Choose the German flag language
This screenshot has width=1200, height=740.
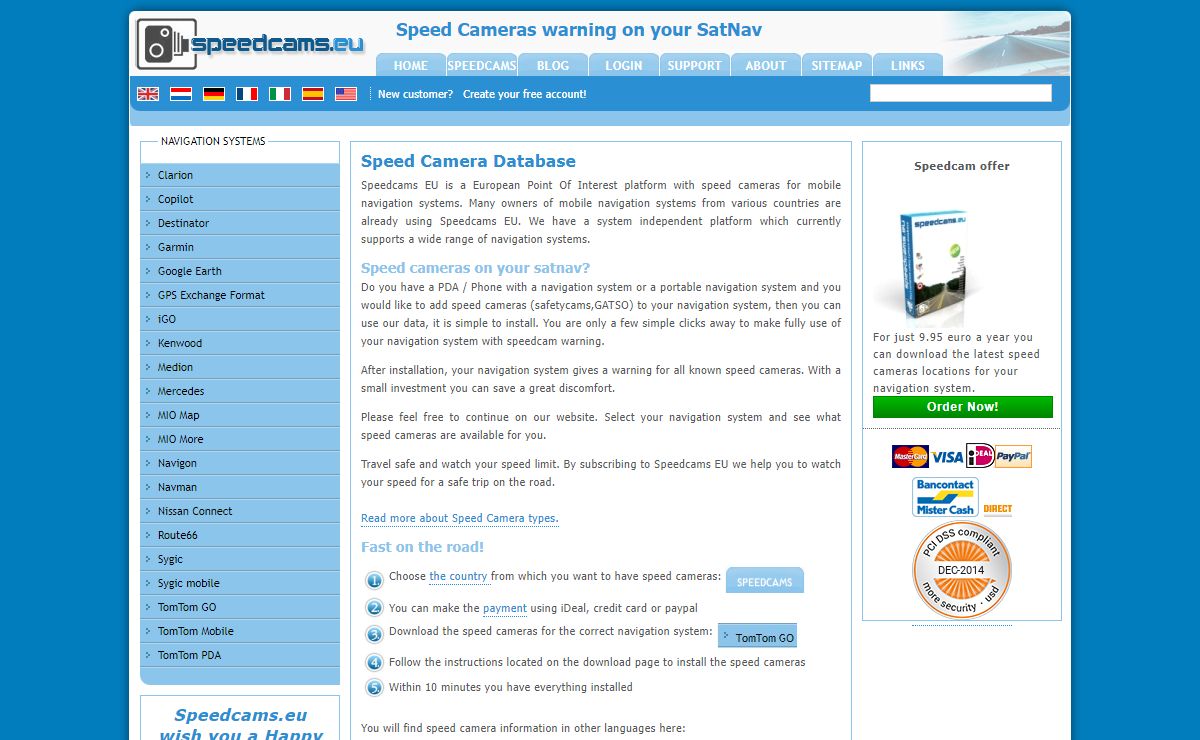coord(214,94)
